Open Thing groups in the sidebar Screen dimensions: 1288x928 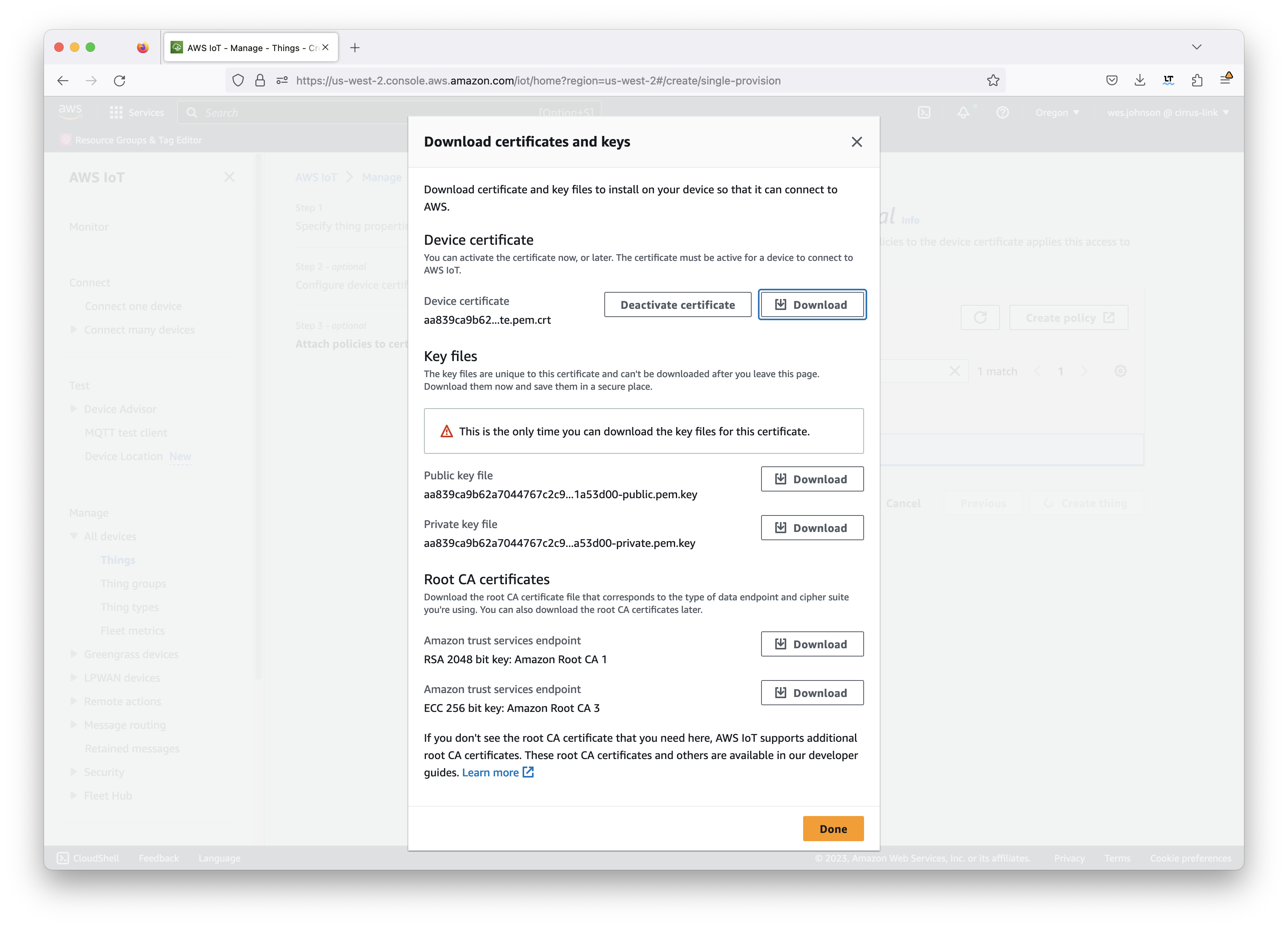click(x=134, y=583)
